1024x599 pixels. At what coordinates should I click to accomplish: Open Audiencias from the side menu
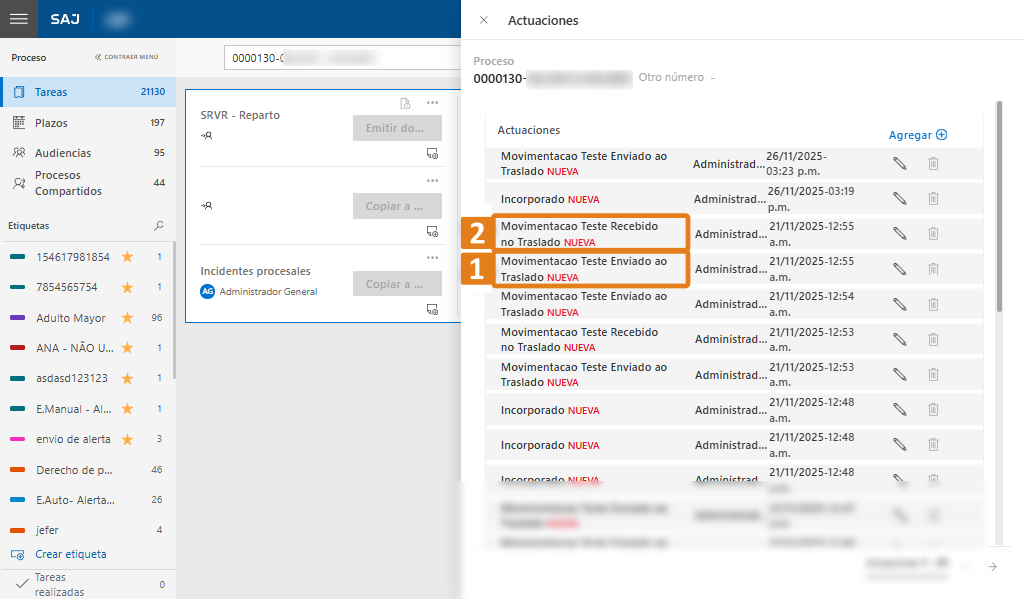62,153
